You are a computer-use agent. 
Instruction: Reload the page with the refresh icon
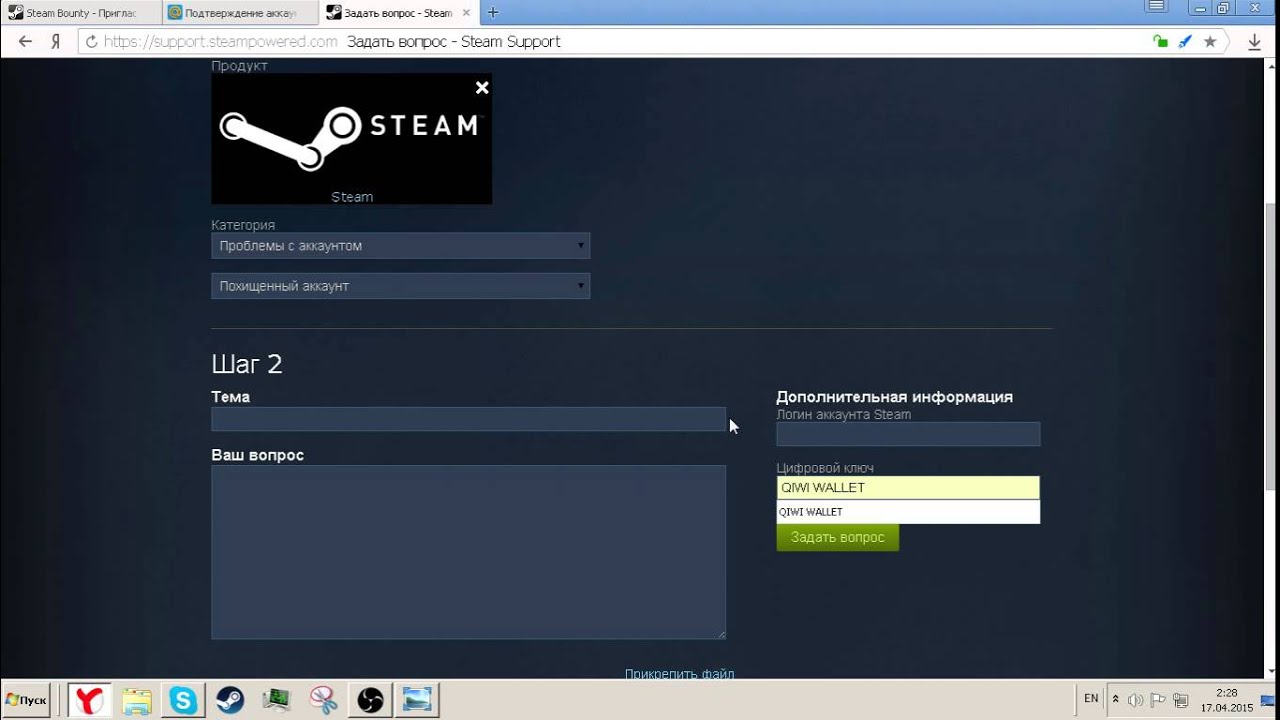click(x=92, y=42)
